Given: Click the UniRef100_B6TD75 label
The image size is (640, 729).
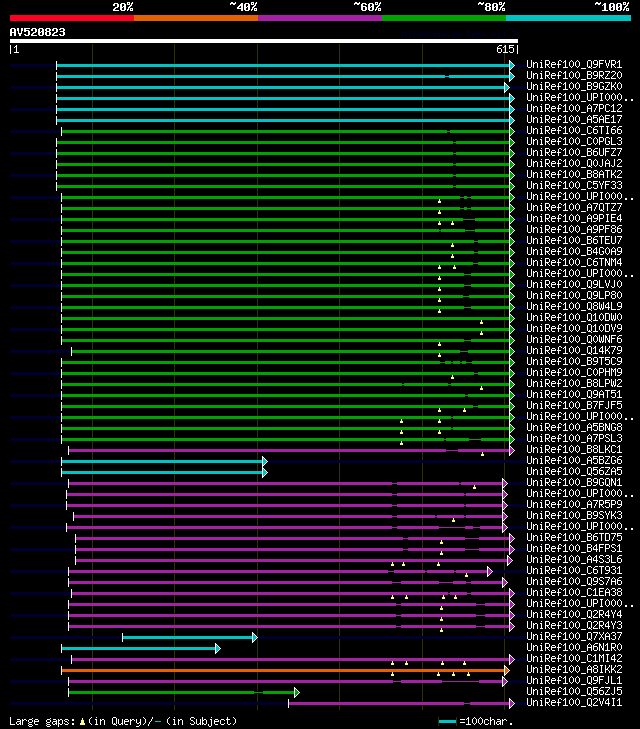Looking at the screenshot, I should (574, 537).
